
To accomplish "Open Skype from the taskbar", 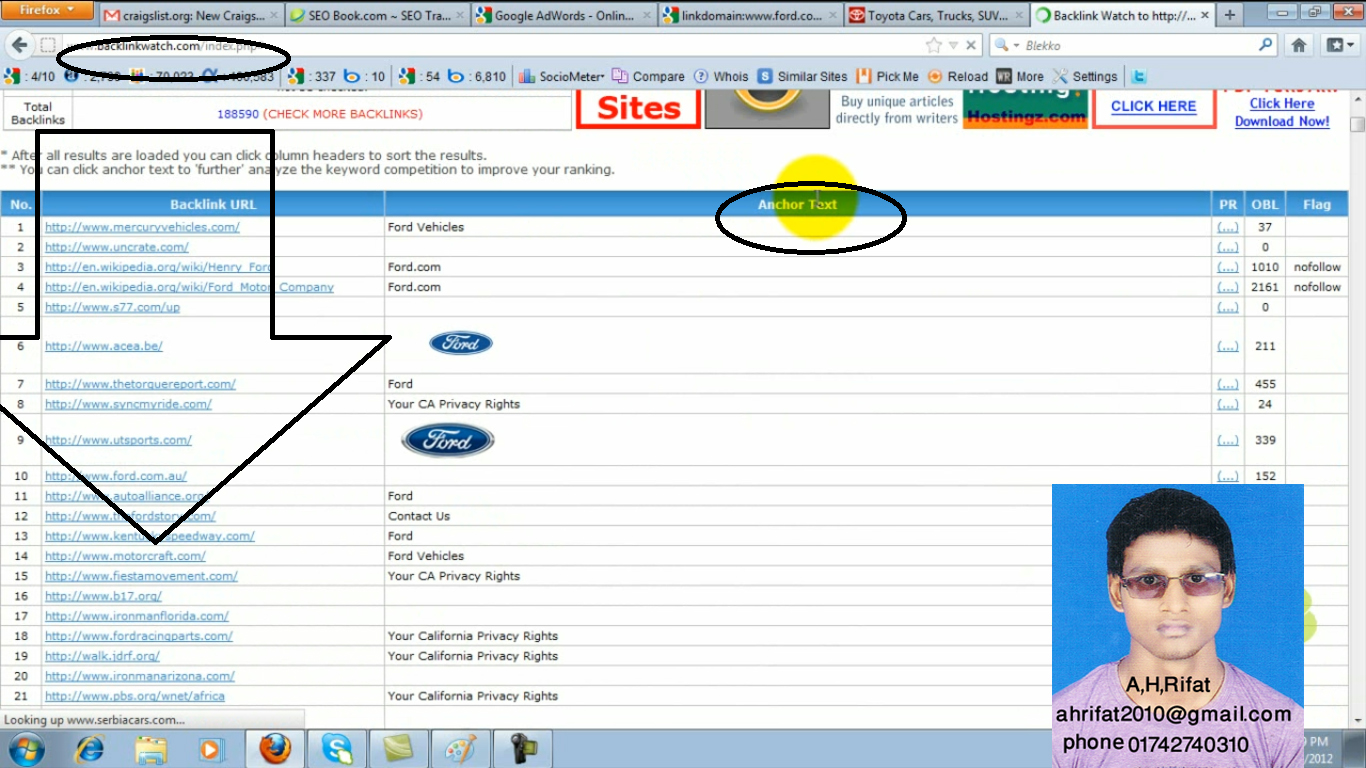I will click(x=337, y=749).
